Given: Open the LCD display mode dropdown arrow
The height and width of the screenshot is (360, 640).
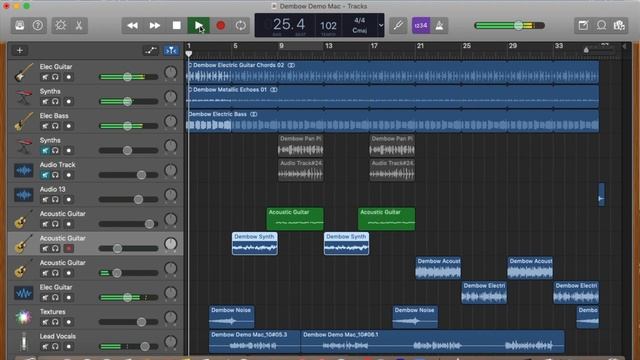Looking at the screenshot, I should pos(381,25).
